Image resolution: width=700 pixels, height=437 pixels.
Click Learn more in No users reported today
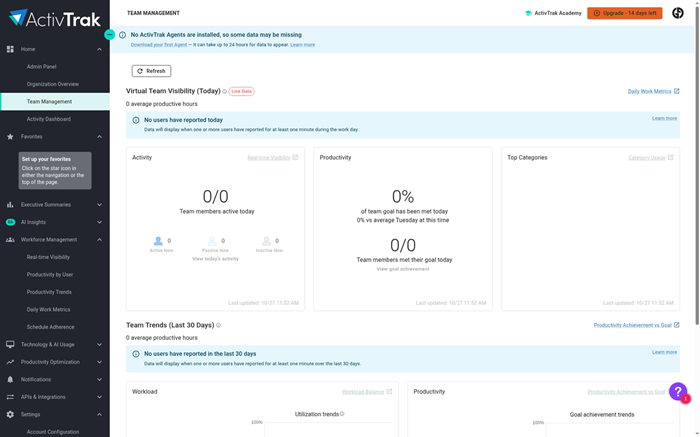point(664,118)
